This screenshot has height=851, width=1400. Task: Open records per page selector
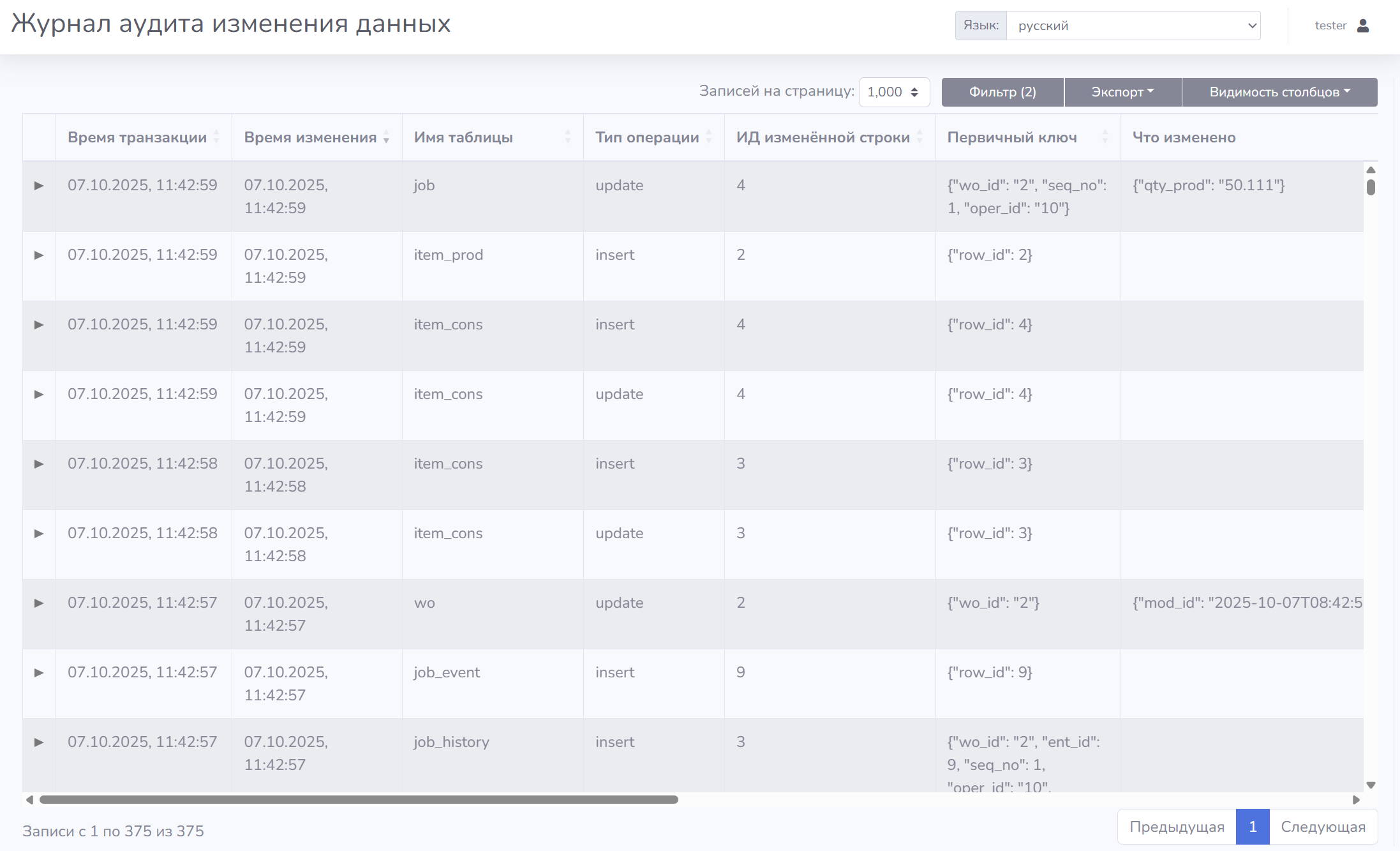[x=893, y=92]
